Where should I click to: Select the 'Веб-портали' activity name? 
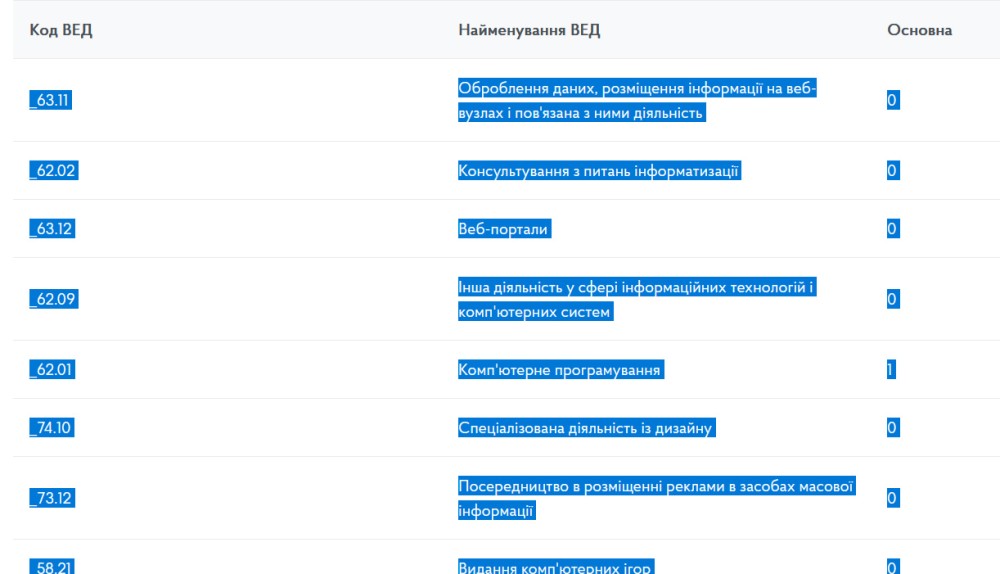point(505,229)
